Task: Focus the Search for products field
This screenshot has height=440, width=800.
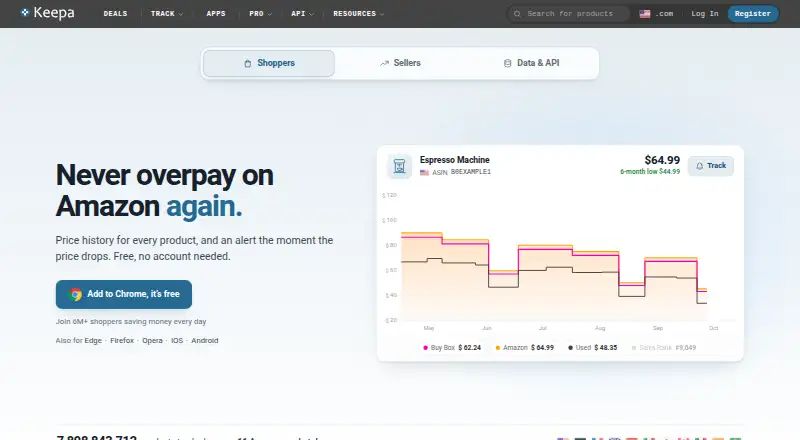Action: 569,14
